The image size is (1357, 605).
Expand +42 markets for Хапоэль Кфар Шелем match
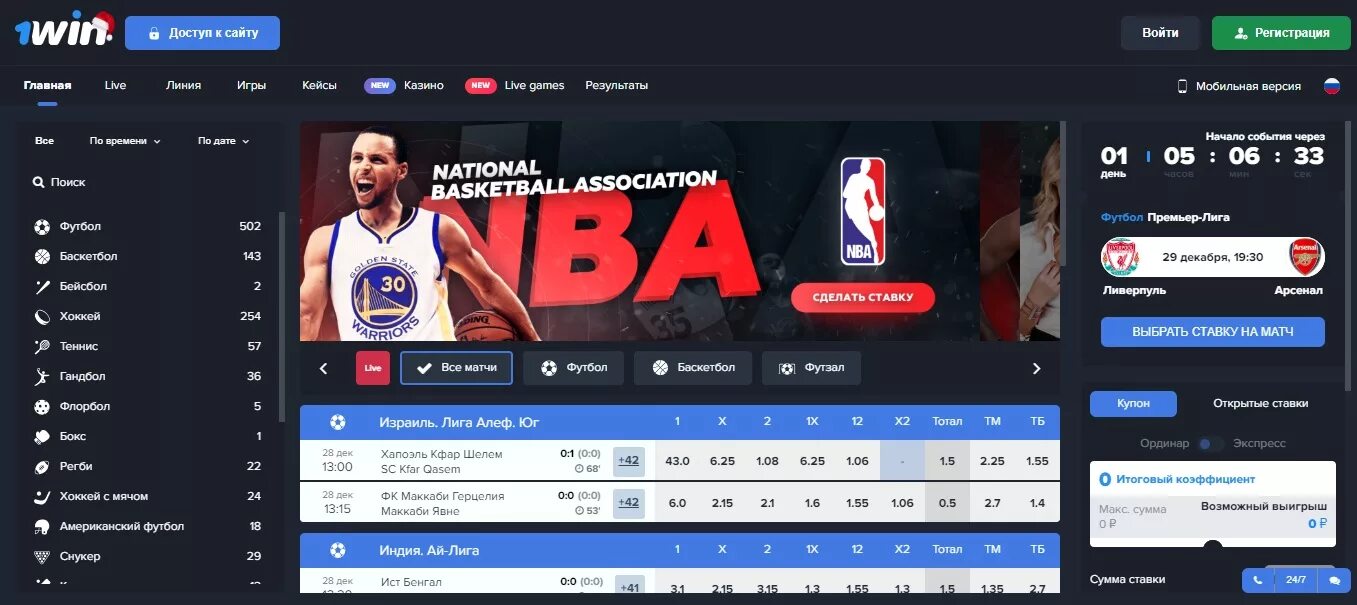pyautogui.click(x=629, y=461)
